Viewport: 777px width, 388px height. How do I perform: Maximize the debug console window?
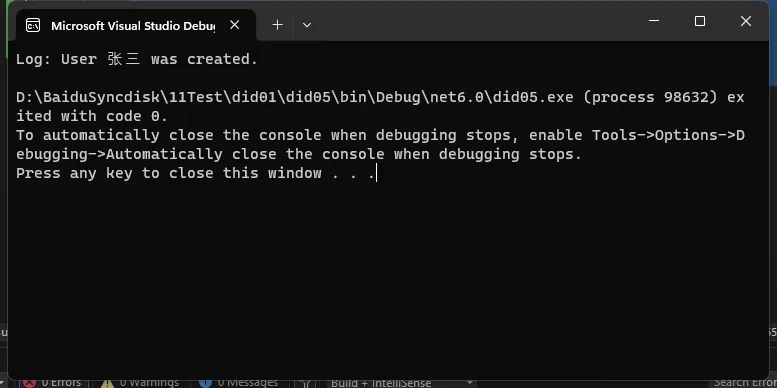coord(700,21)
